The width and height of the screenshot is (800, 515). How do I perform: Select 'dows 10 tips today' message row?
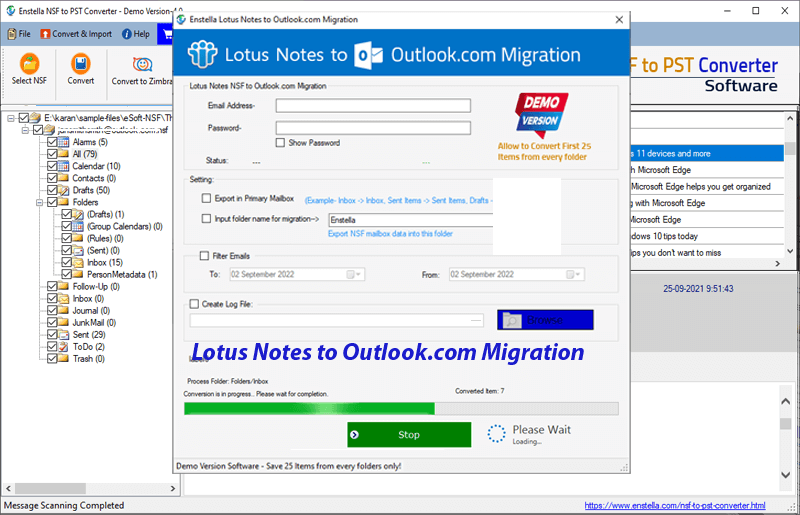tap(707, 236)
